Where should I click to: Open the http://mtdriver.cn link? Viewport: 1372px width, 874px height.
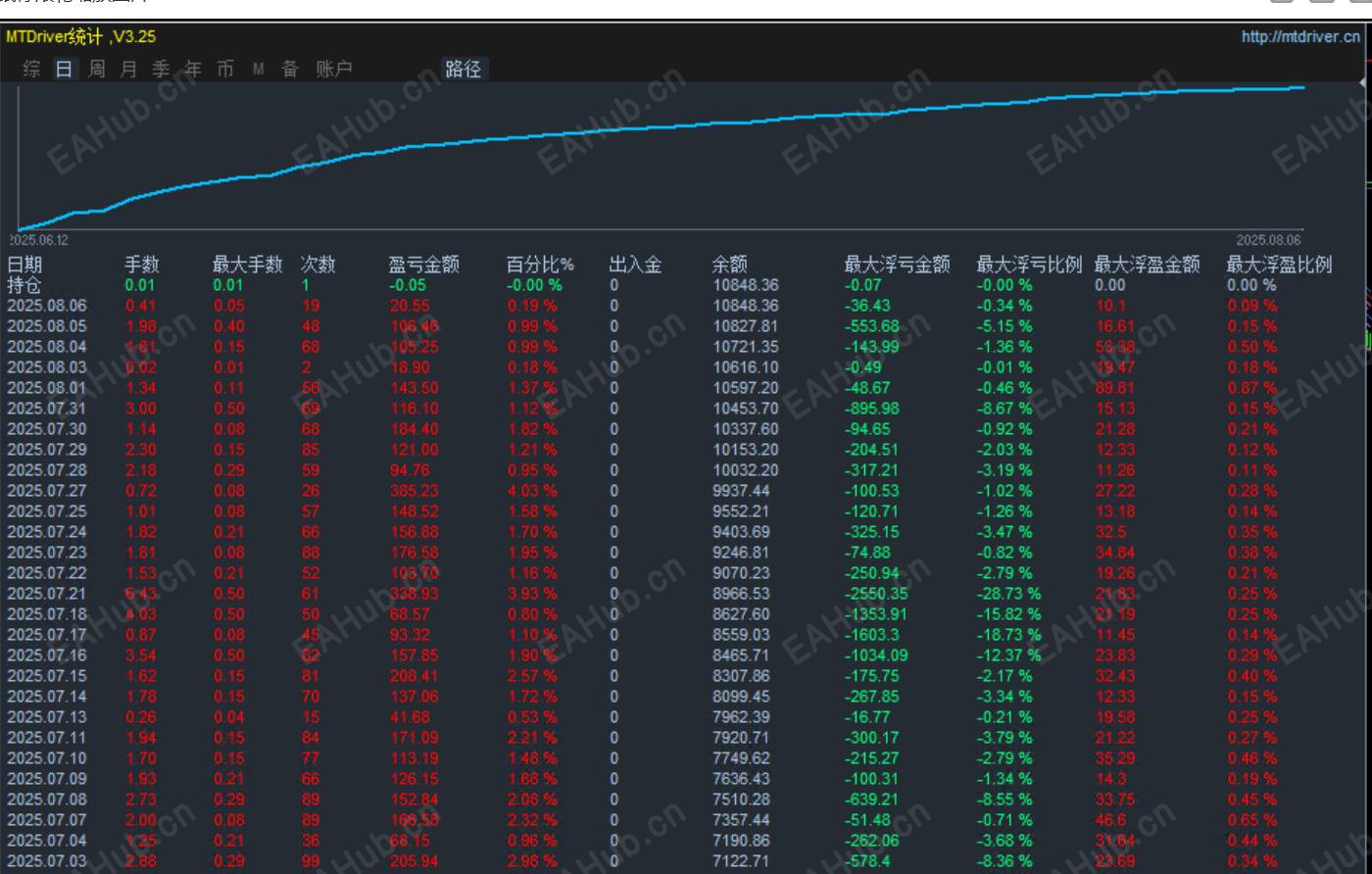click(x=1300, y=37)
